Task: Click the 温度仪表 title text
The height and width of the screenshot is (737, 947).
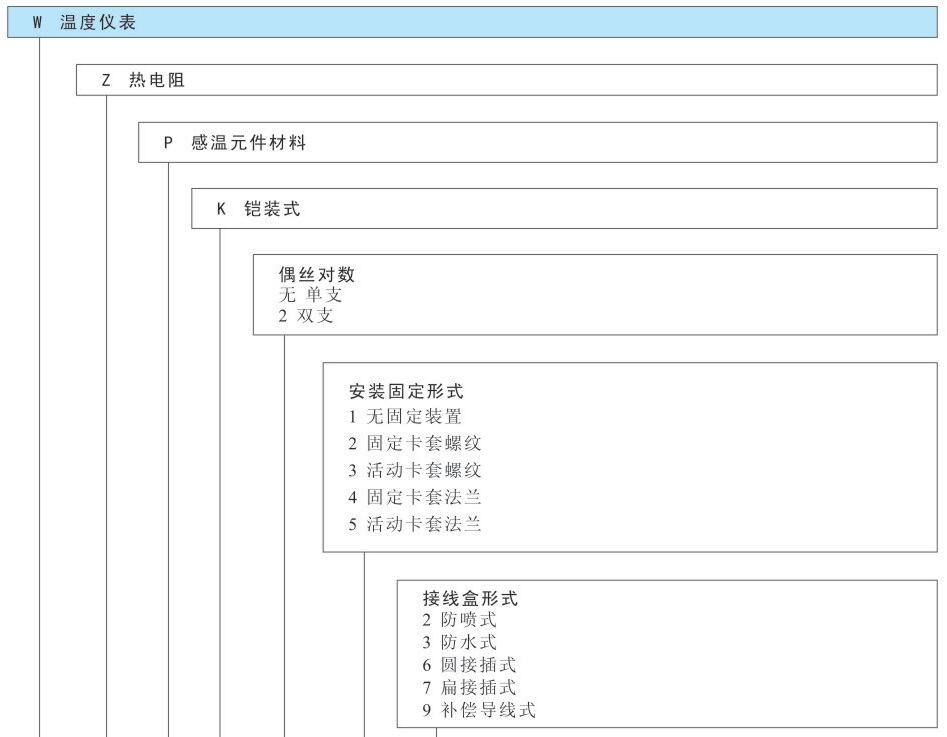Action: tap(98, 23)
